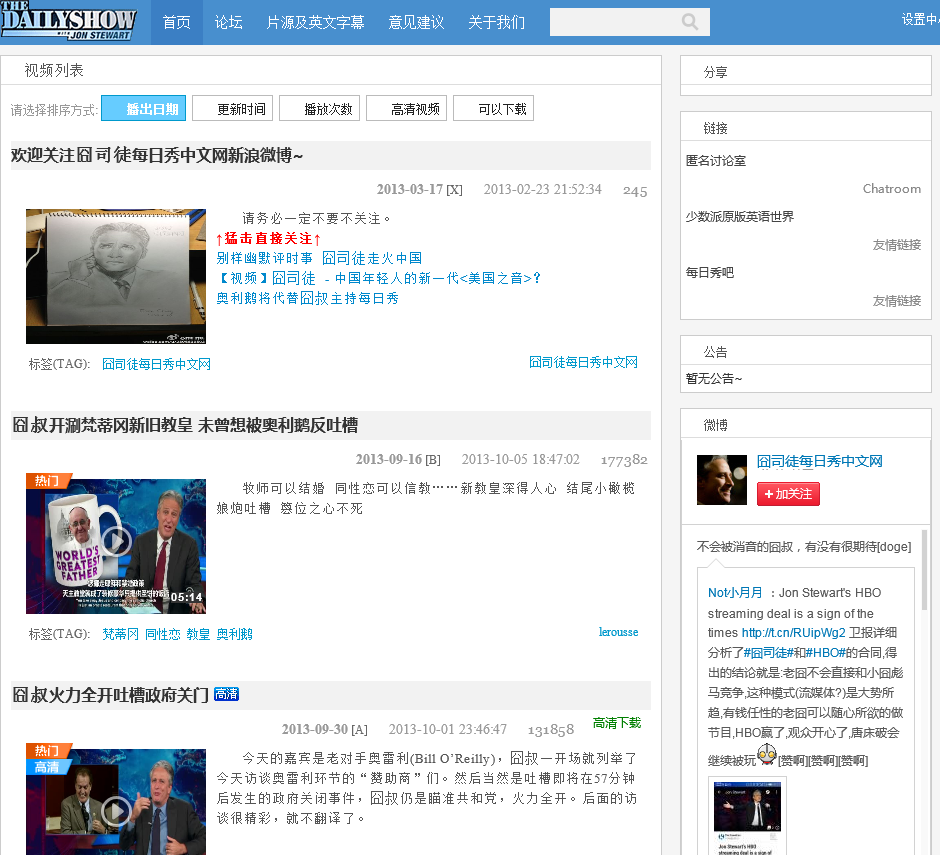This screenshot has height=855, width=940.
Task: Click author link 囧司徒每日秀中文网 at right of first post
Action: click(583, 362)
